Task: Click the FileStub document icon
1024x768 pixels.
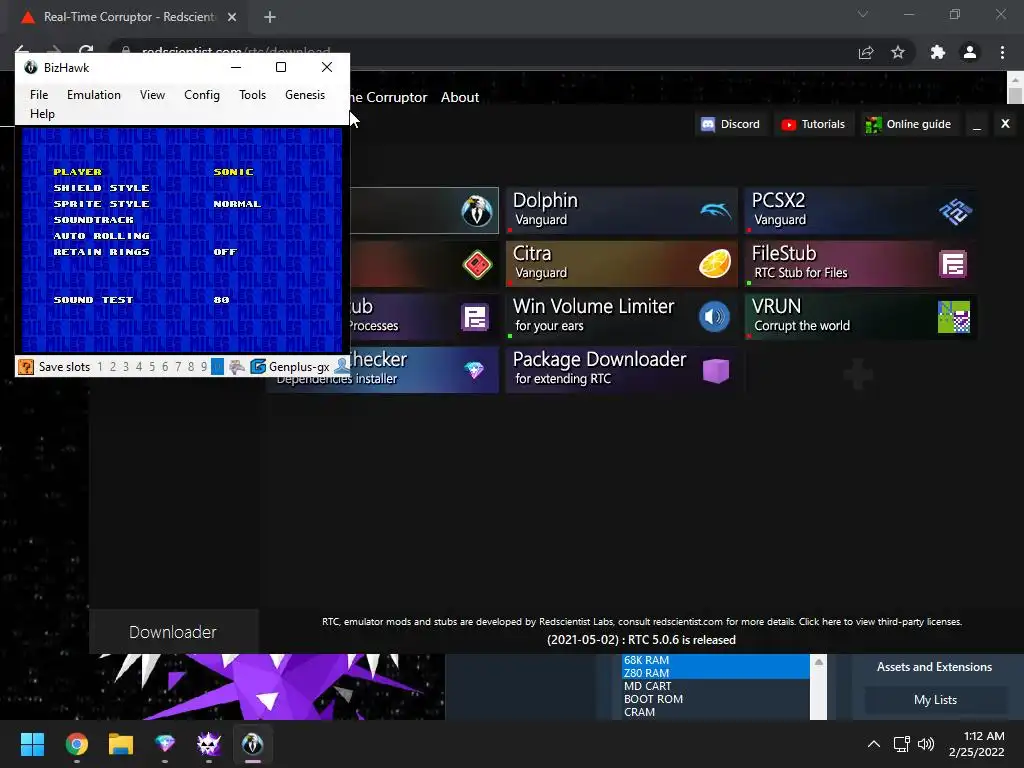Action: click(953, 264)
